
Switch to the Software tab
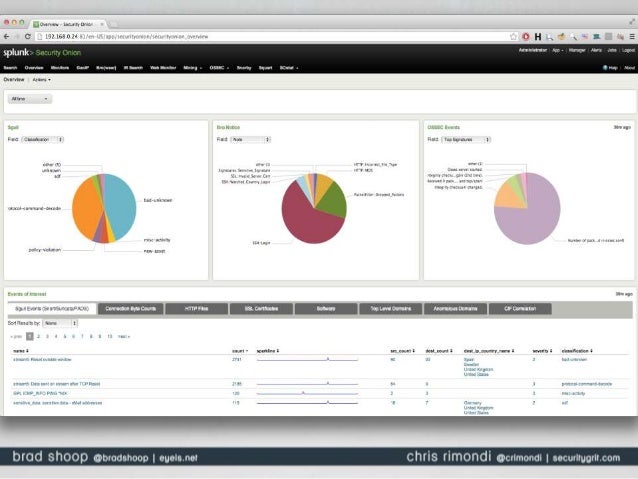coord(326,309)
